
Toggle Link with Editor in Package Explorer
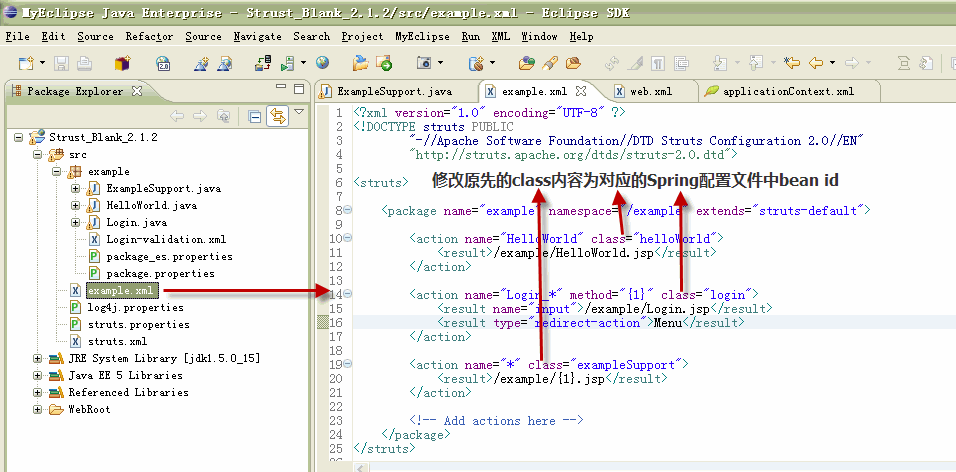(x=277, y=116)
